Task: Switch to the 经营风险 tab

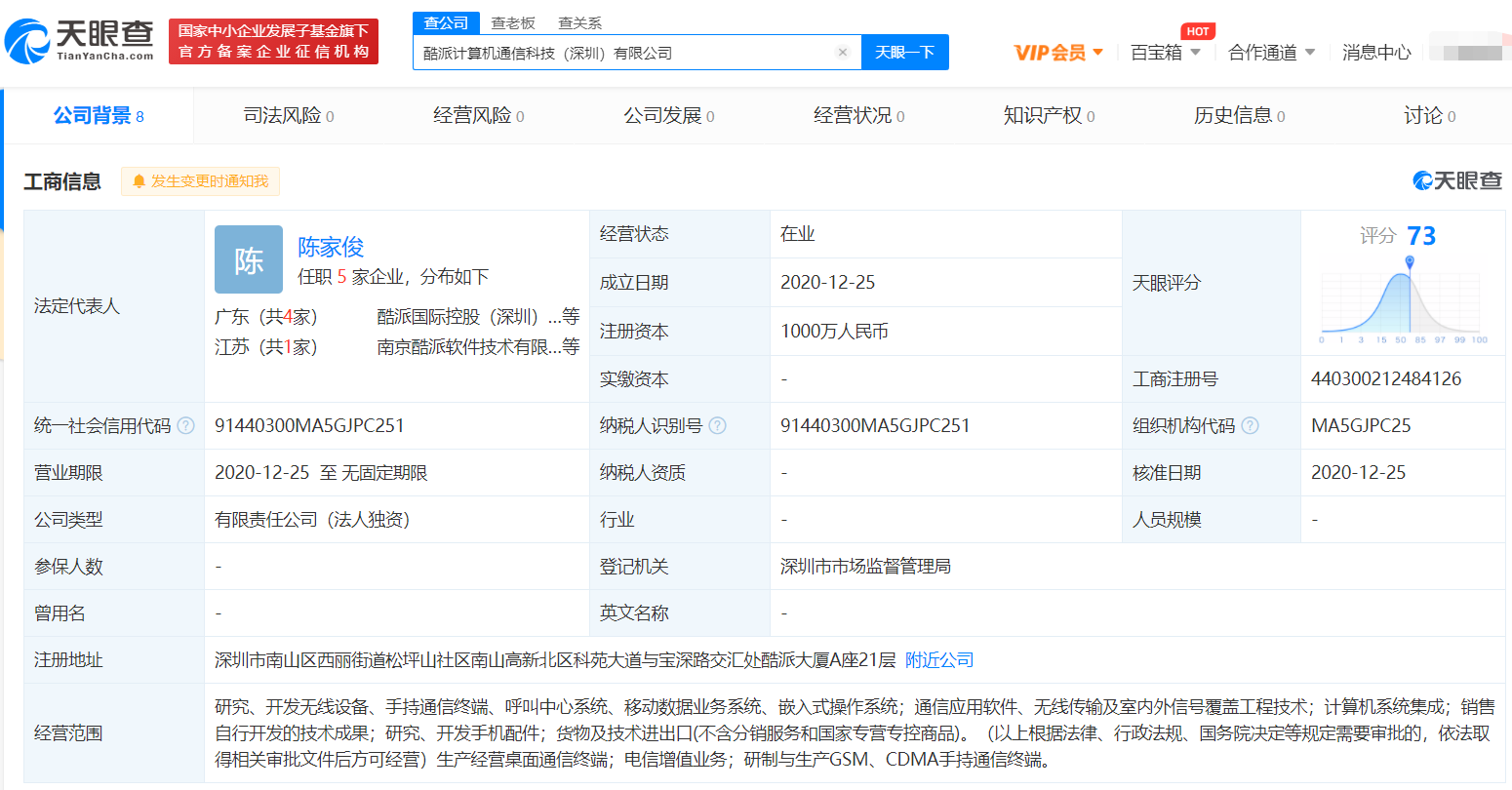Action: coord(479,116)
